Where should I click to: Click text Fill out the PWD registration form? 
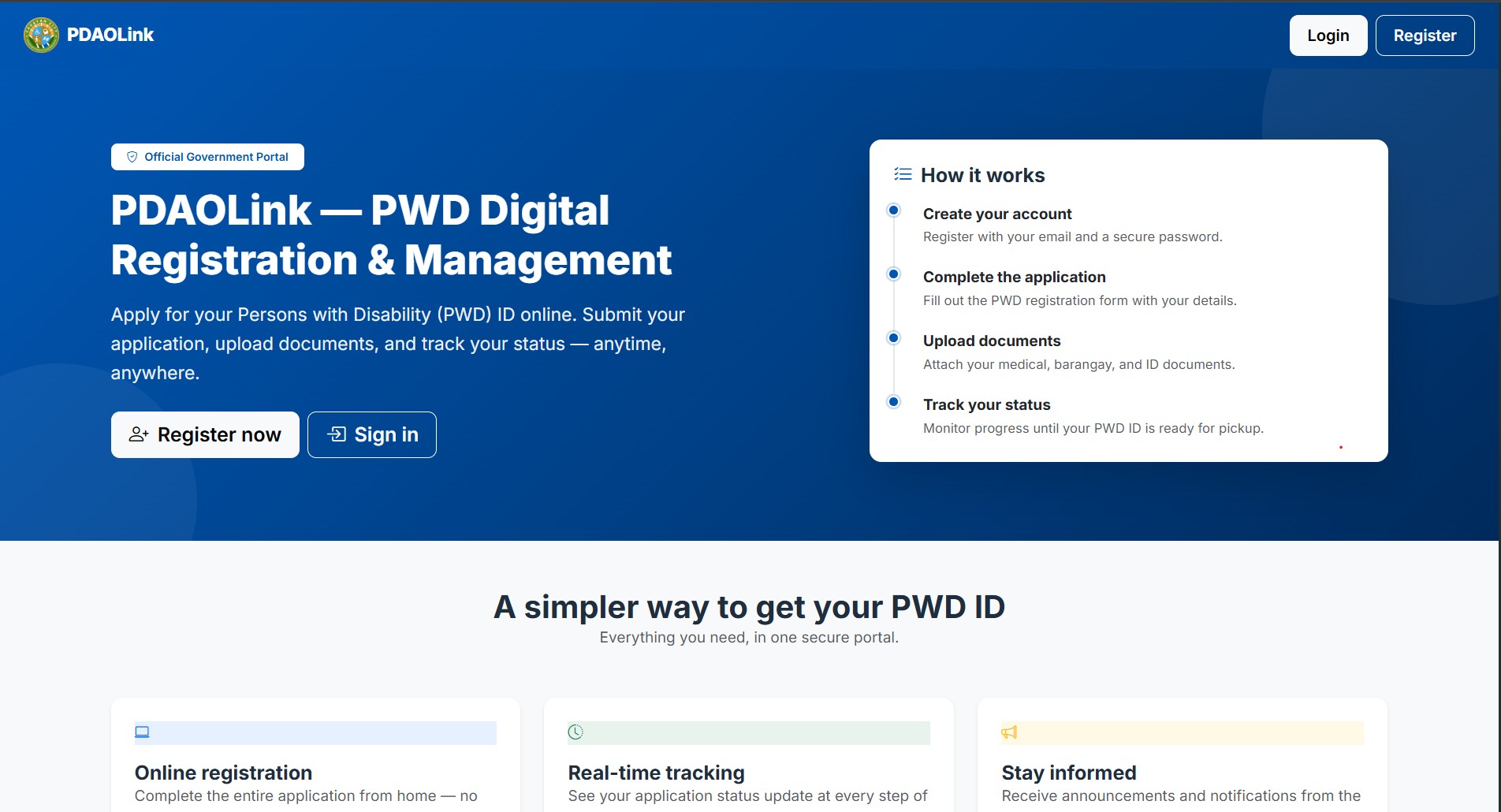(x=1079, y=300)
